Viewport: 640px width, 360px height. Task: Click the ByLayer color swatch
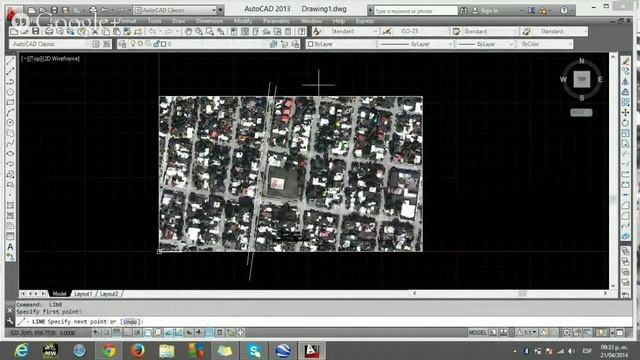pos(310,44)
